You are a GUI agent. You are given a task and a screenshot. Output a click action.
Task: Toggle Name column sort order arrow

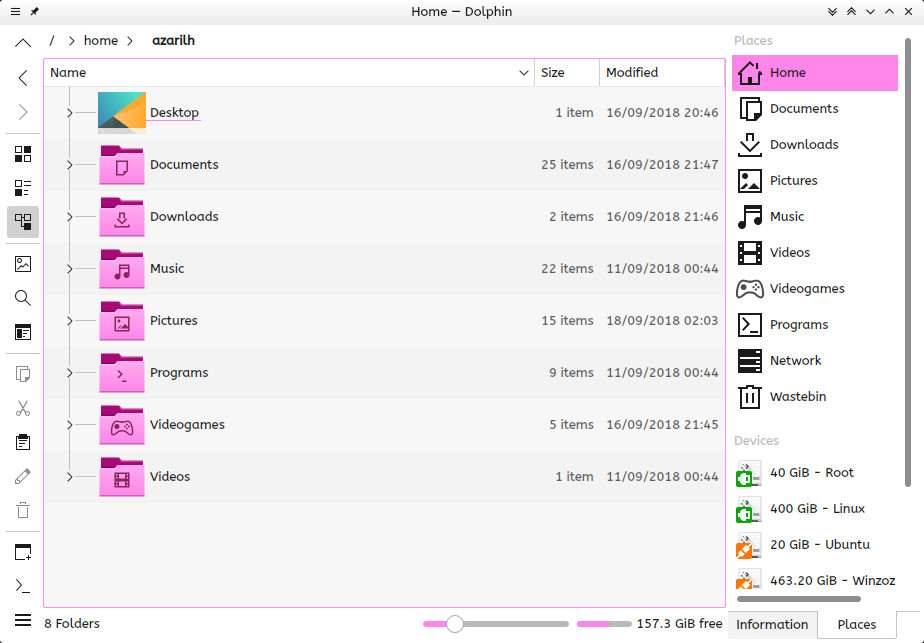pos(523,72)
